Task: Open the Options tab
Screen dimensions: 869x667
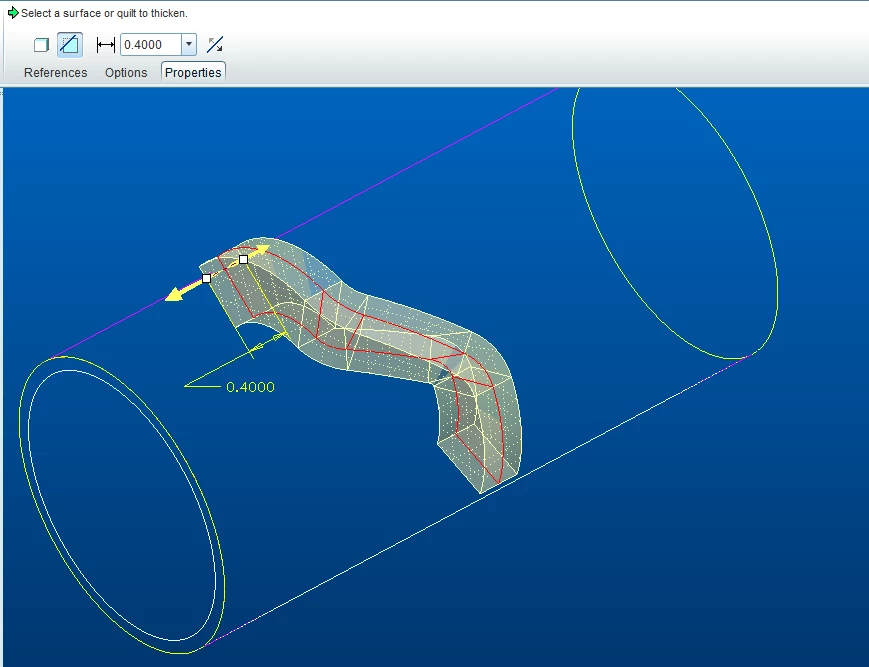Action: [x=126, y=73]
